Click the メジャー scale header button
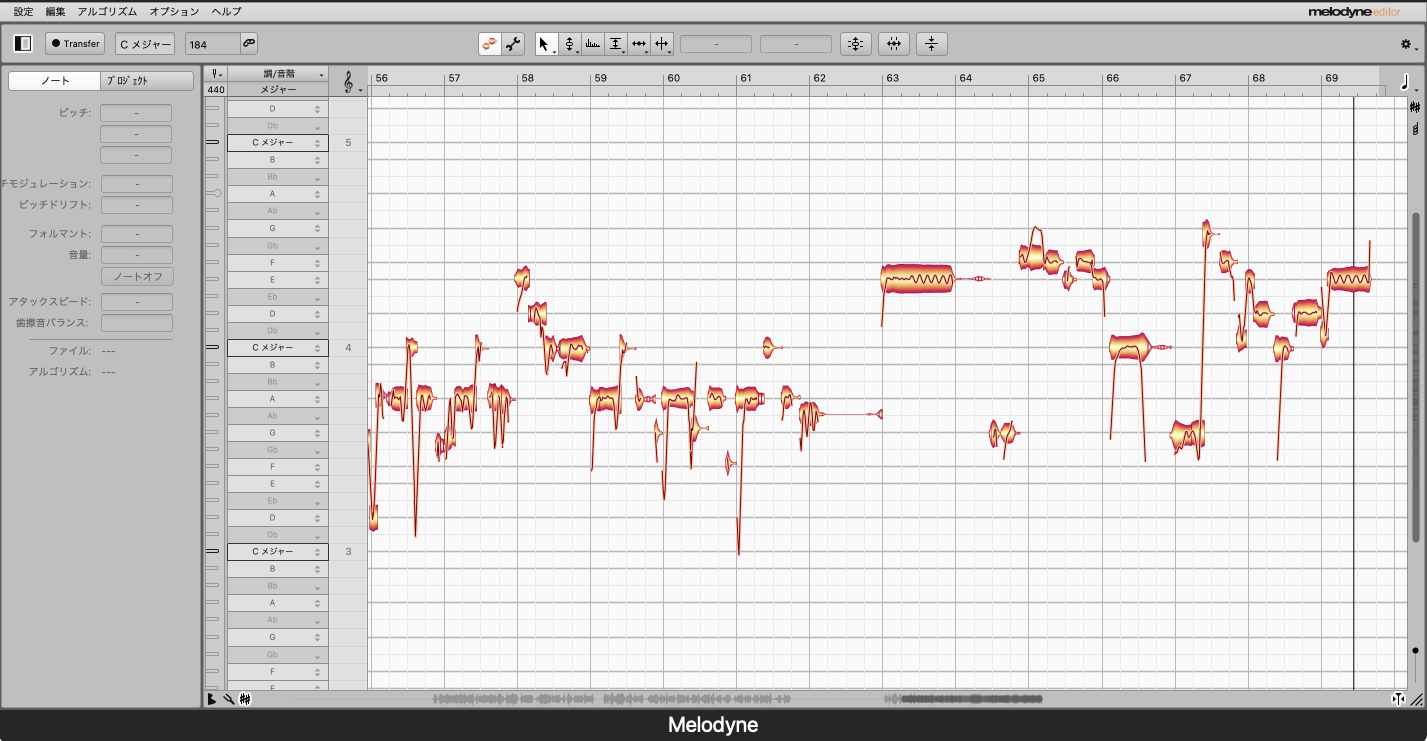Viewport: 1427px width, 741px height. tap(277, 89)
